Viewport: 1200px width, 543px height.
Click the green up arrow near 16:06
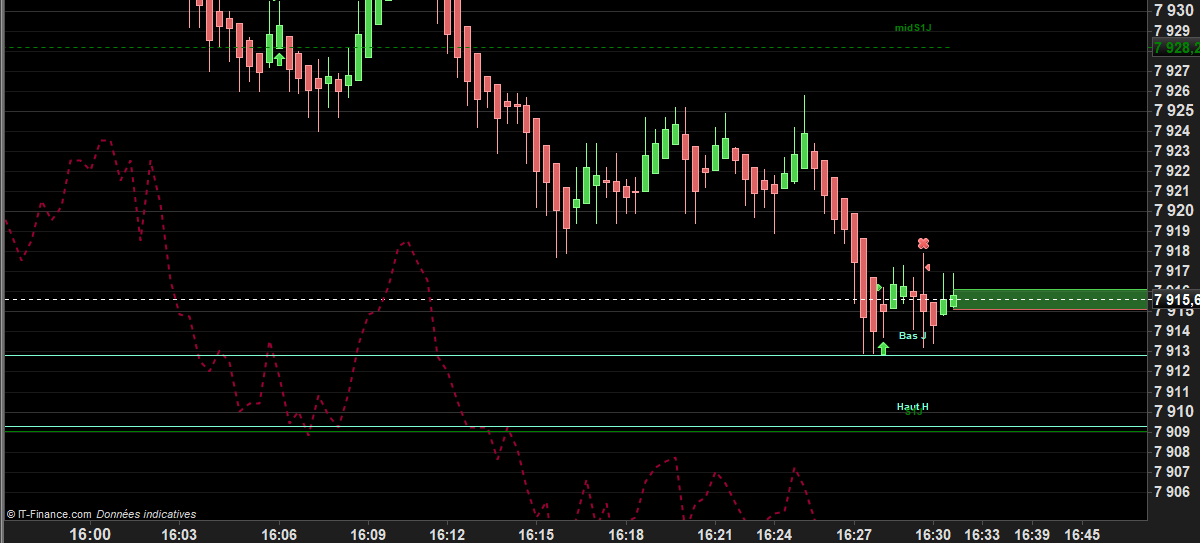(280, 59)
